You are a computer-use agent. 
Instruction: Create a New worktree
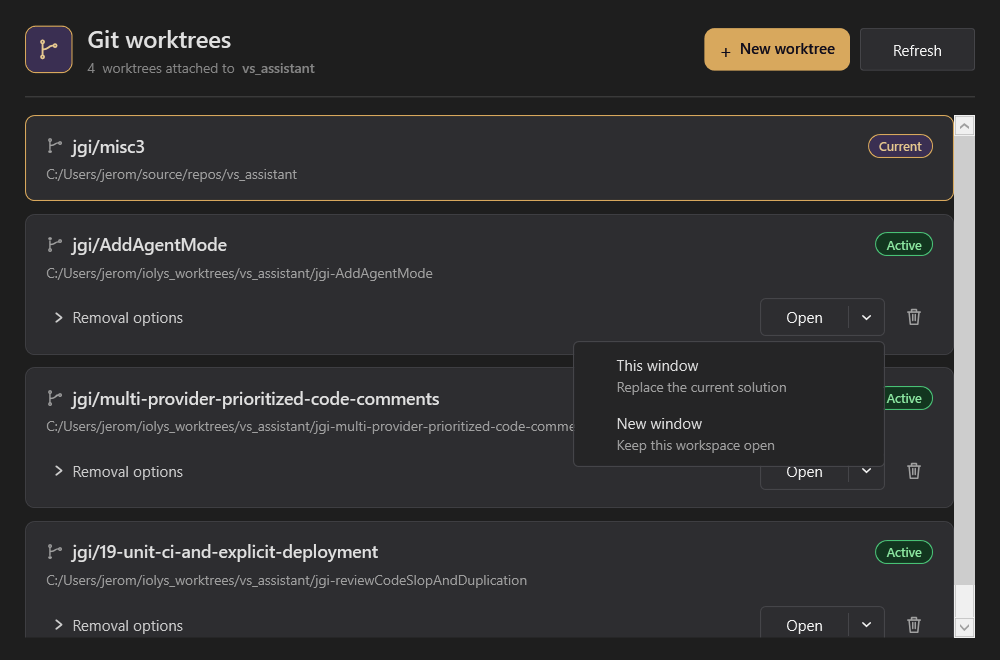point(777,49)
